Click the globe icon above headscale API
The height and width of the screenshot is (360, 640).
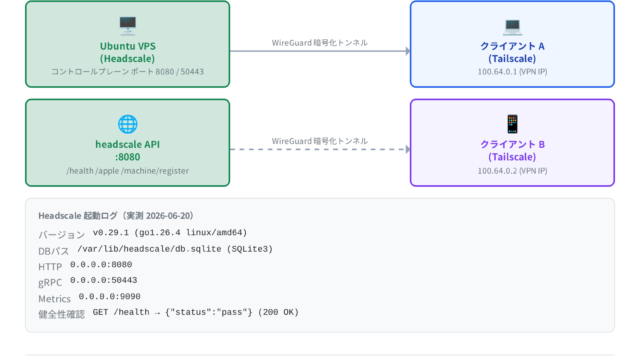(x=127, y=124)
